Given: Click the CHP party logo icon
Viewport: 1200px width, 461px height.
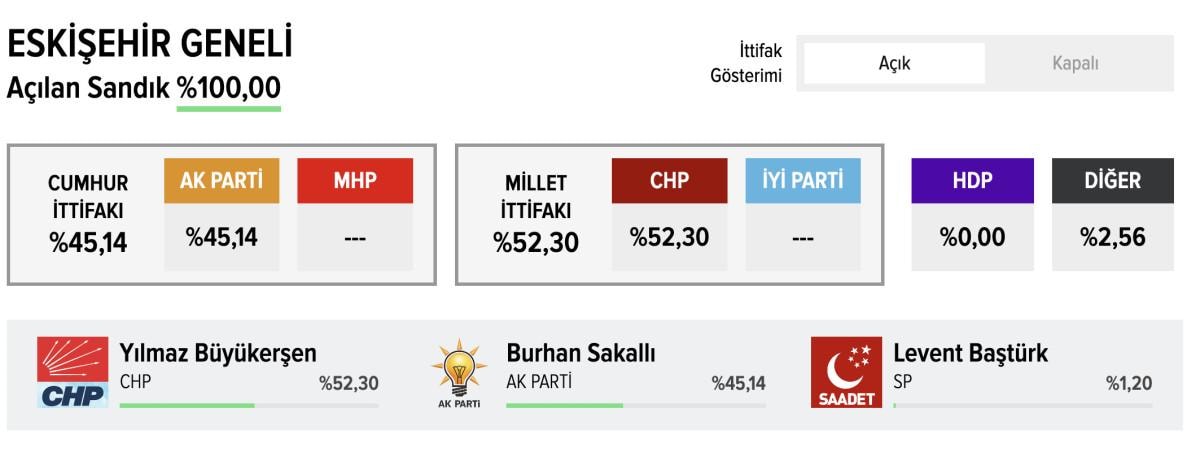Looking at the screenshot, I should pyautogui.click(x=72, y=372).
